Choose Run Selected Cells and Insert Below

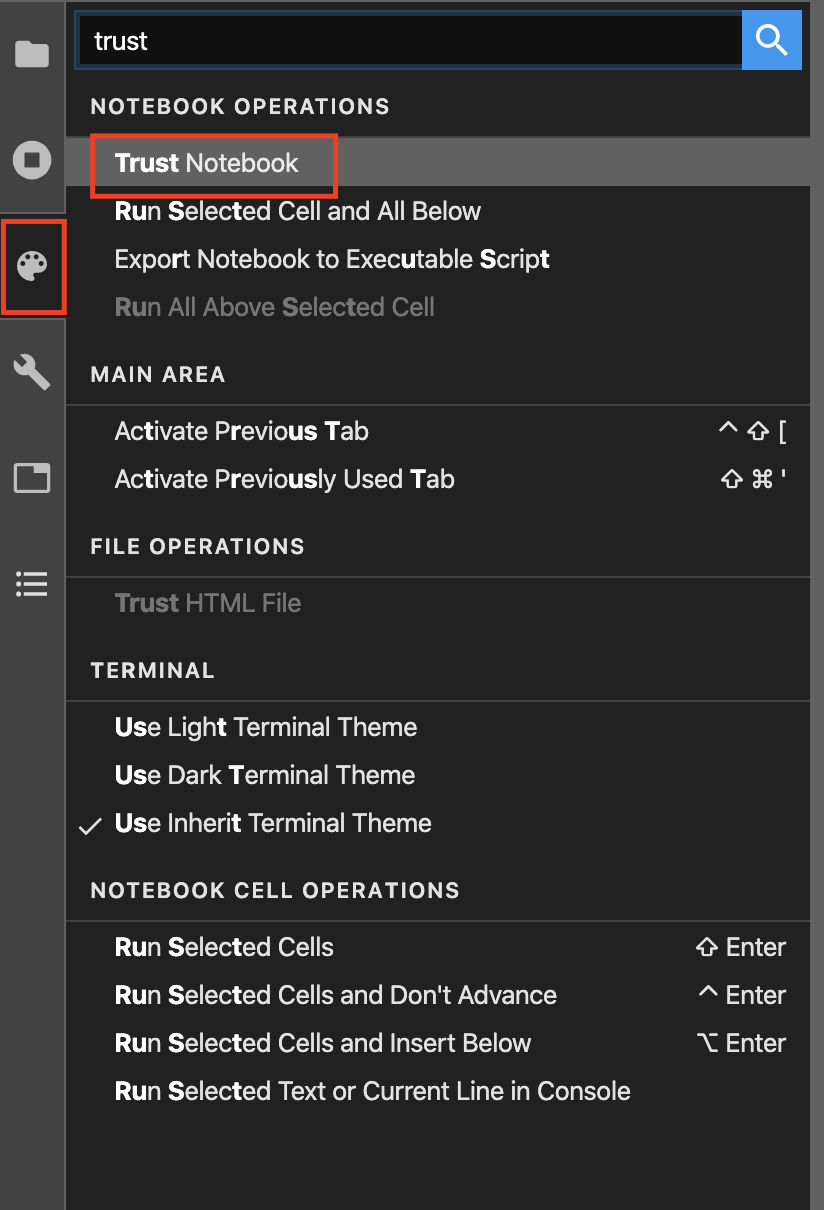point(323,1044)
